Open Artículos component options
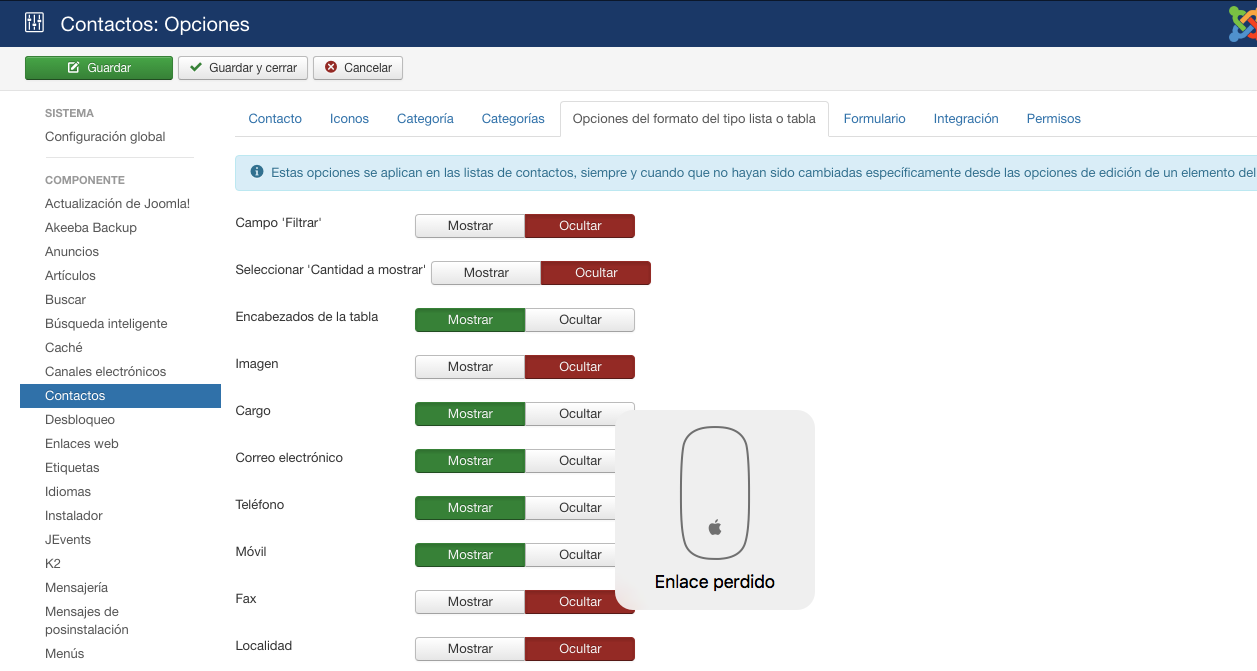Screen dimensions: 1257x671 click(70, 276)
